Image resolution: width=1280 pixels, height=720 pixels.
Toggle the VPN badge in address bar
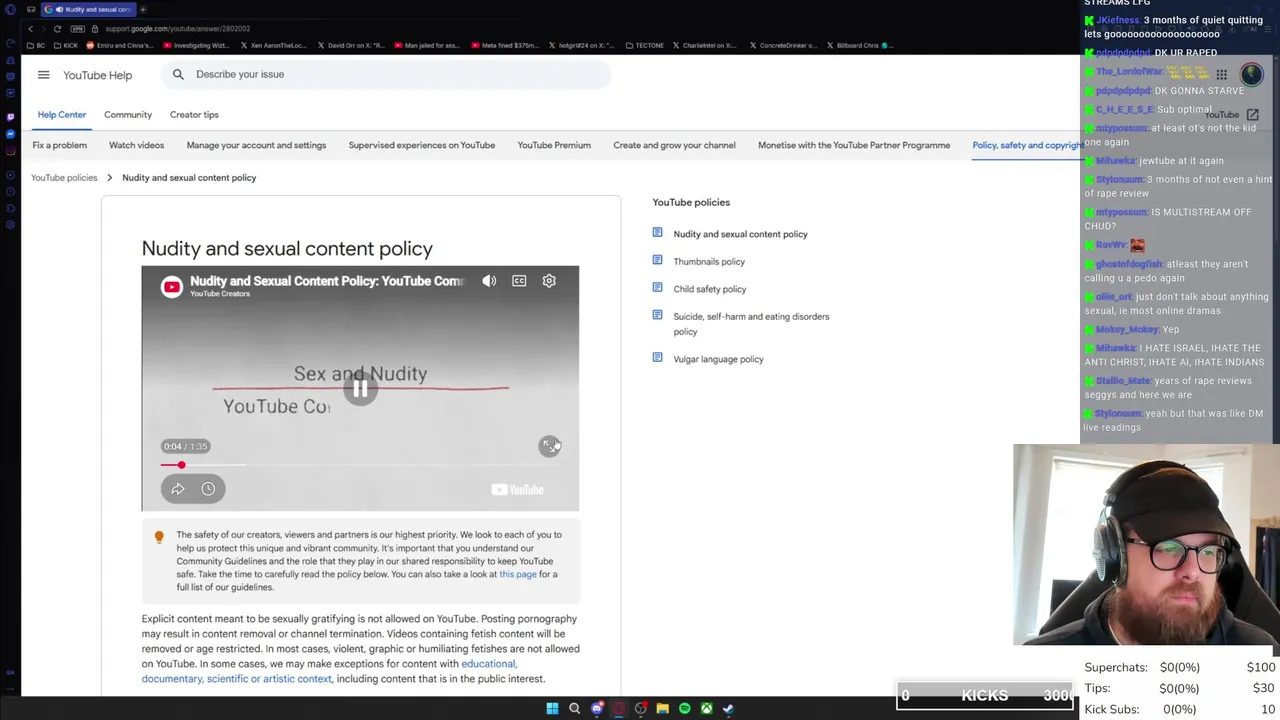pyautogui.click(x=77, y=29)
